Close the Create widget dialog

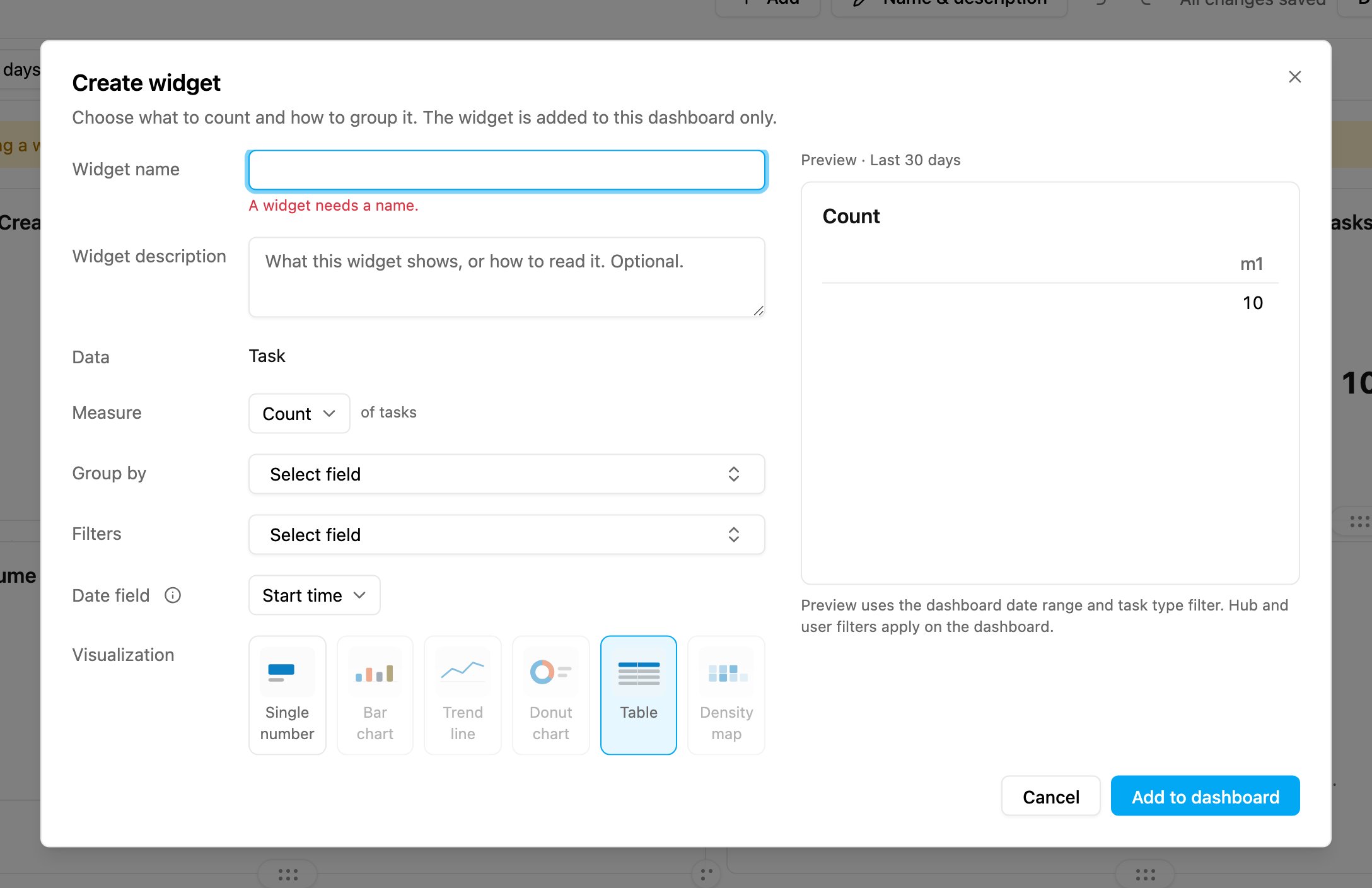click(x=1294, y=77)
